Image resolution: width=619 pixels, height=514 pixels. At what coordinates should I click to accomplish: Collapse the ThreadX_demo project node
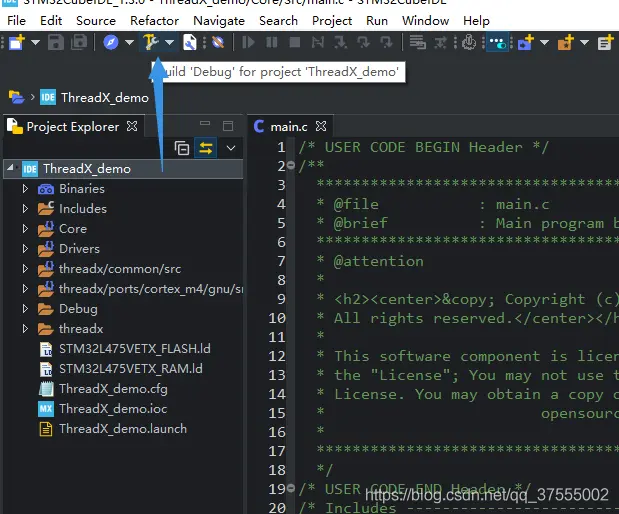click(11, 168)
